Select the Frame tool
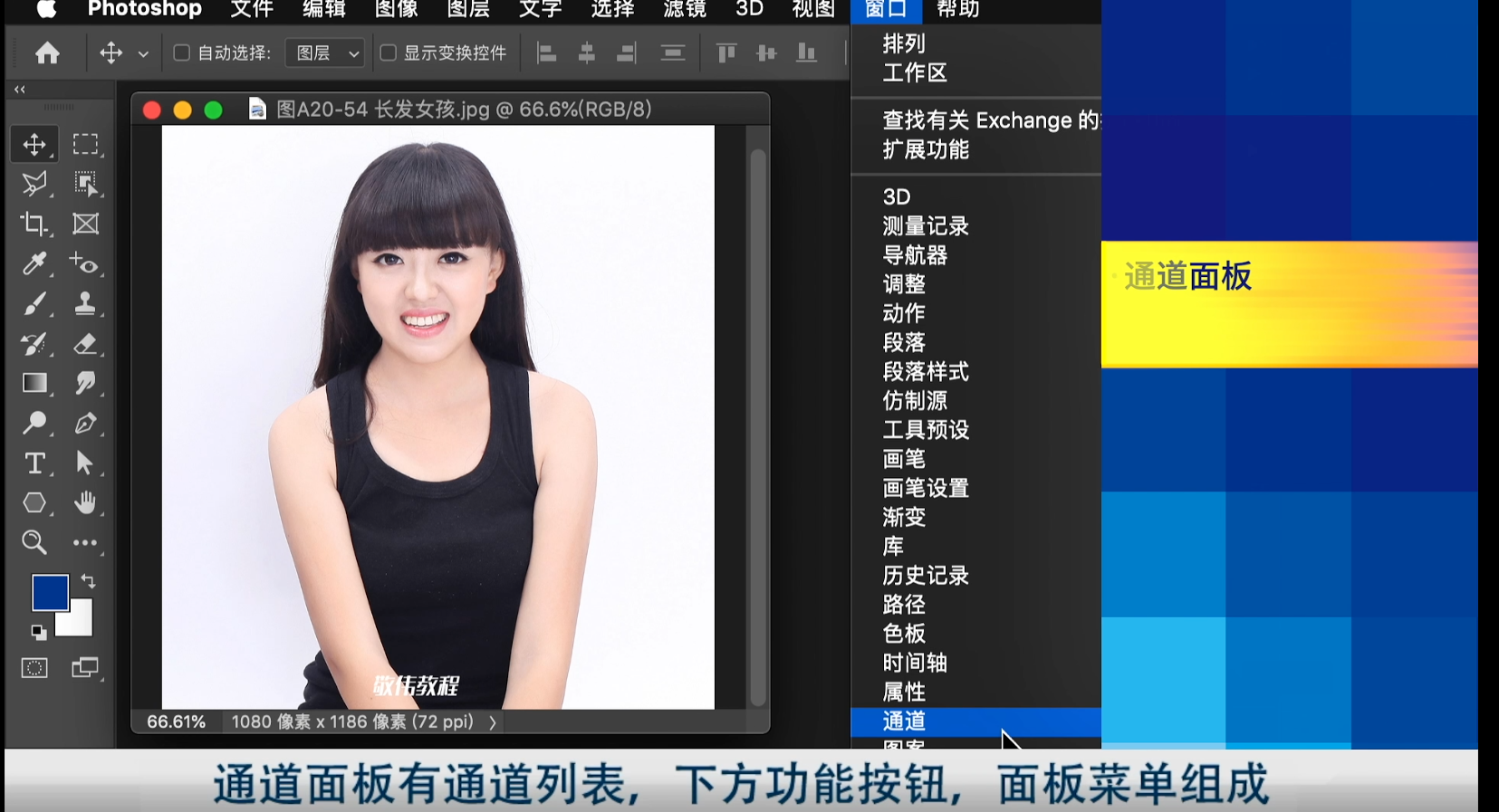Viewport: 1499px width, 812px height. tap(85, 224)
